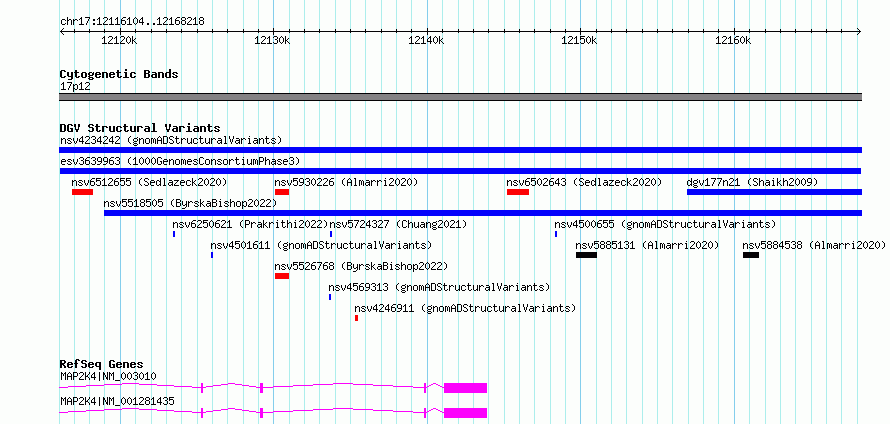Open the nsv5526768 ByrskaBishop2022 label
890x424 pixels.
click(x=361, y=266)
